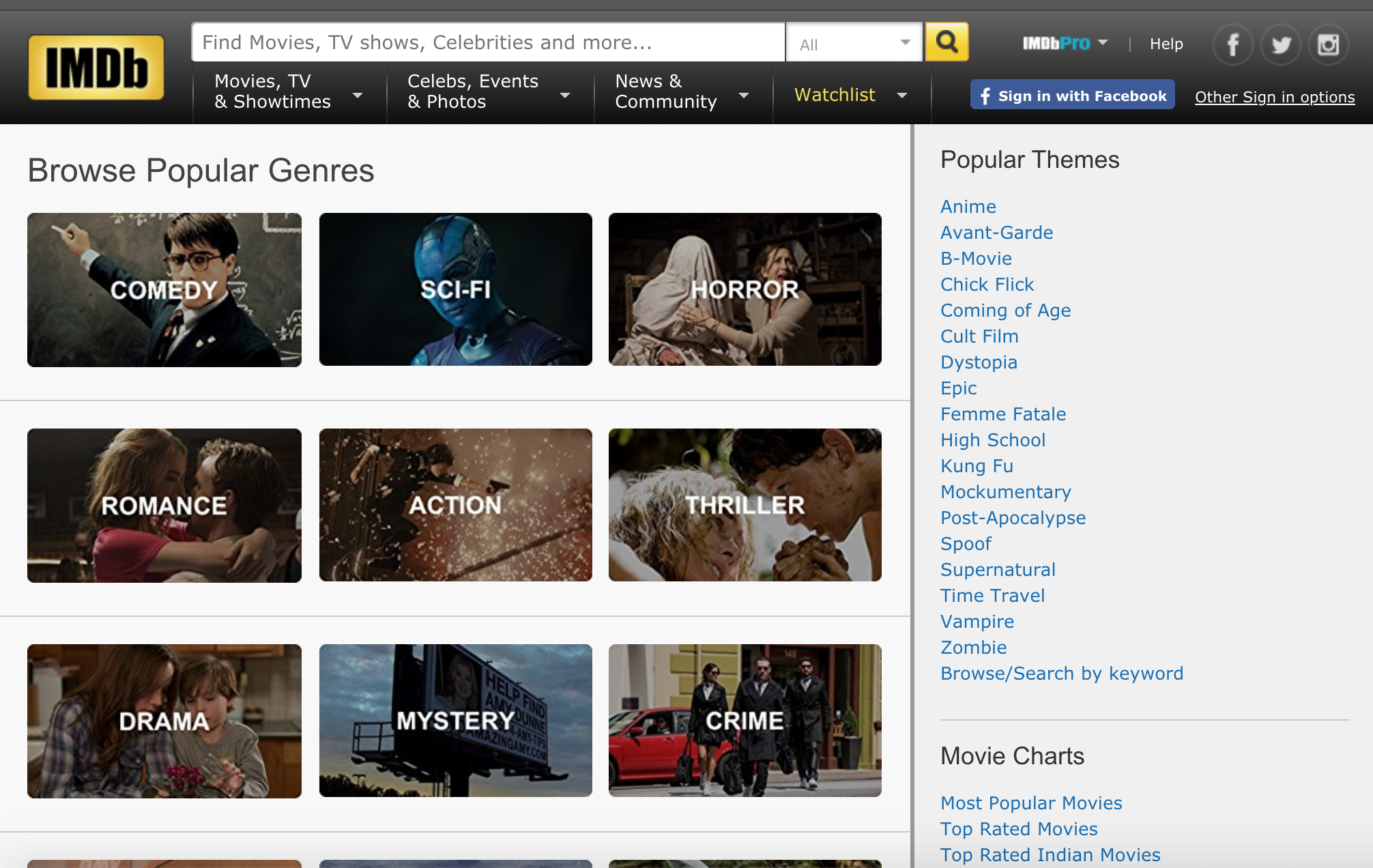Focus the Find Movies search field

(x=489, y=42)
